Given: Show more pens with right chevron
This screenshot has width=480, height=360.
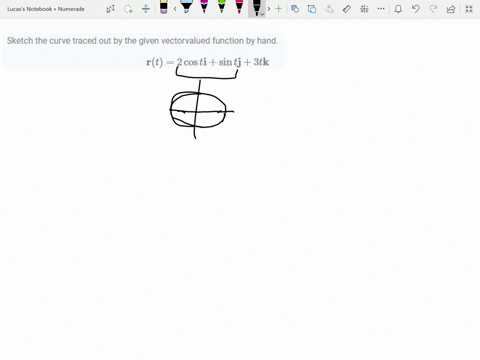Looking at the screenshot, I should point(269,9).
